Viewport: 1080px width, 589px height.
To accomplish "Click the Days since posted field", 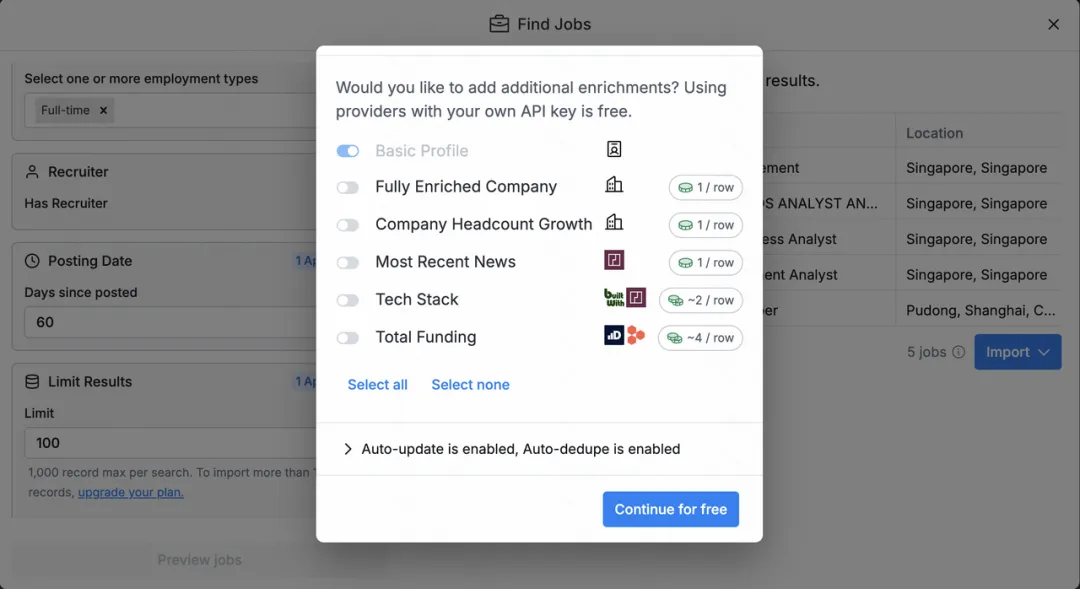I will [170, 322].
